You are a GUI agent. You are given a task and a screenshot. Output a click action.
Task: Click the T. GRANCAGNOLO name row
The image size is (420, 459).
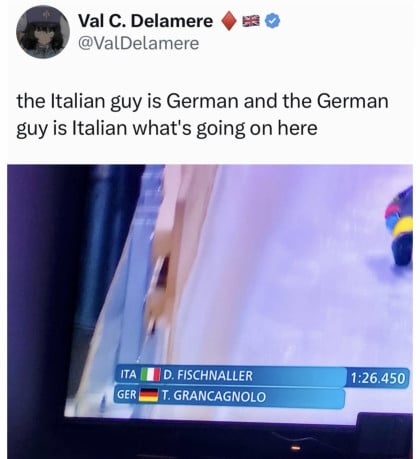pyautogui.click(x=251, y=397)
